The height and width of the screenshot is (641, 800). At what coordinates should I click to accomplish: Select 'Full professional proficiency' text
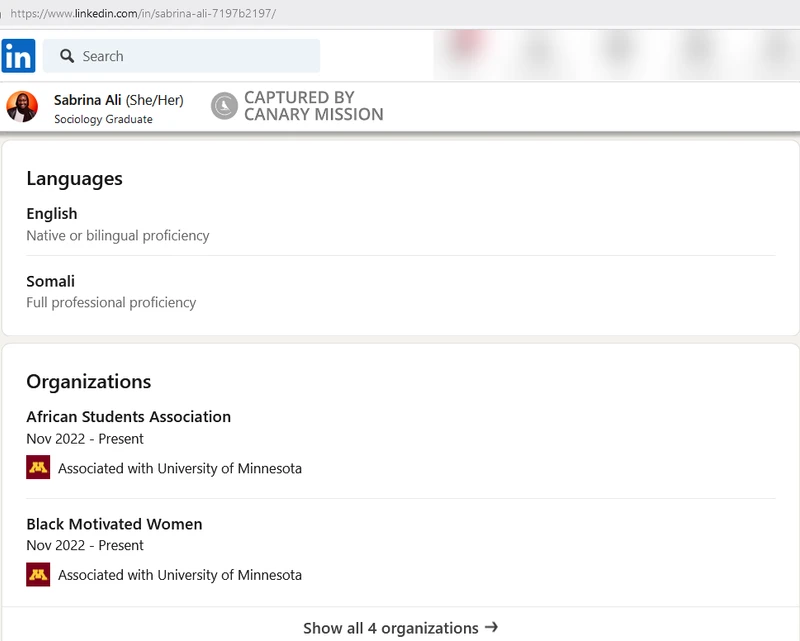111,303
